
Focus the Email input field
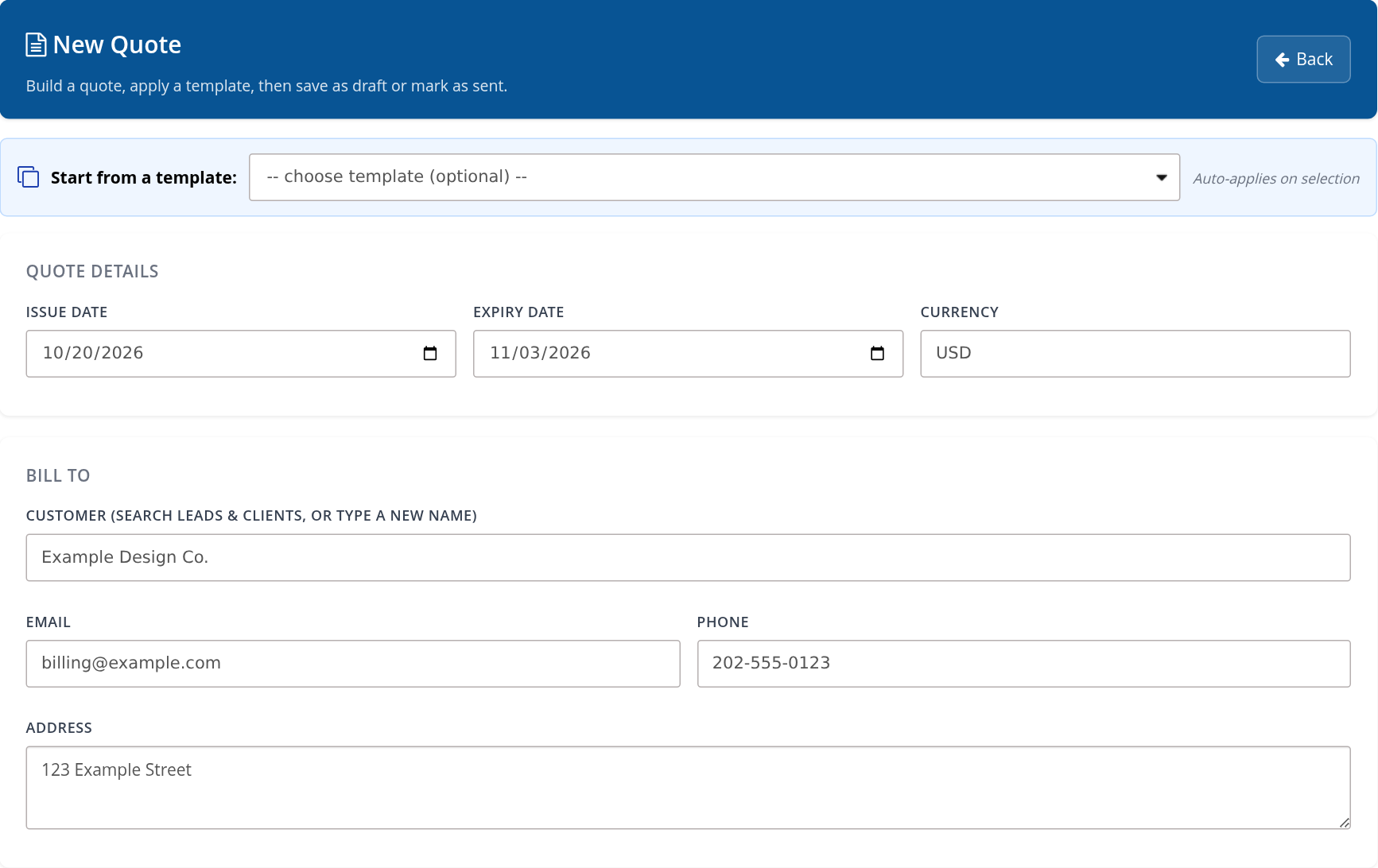coord(353,664)
